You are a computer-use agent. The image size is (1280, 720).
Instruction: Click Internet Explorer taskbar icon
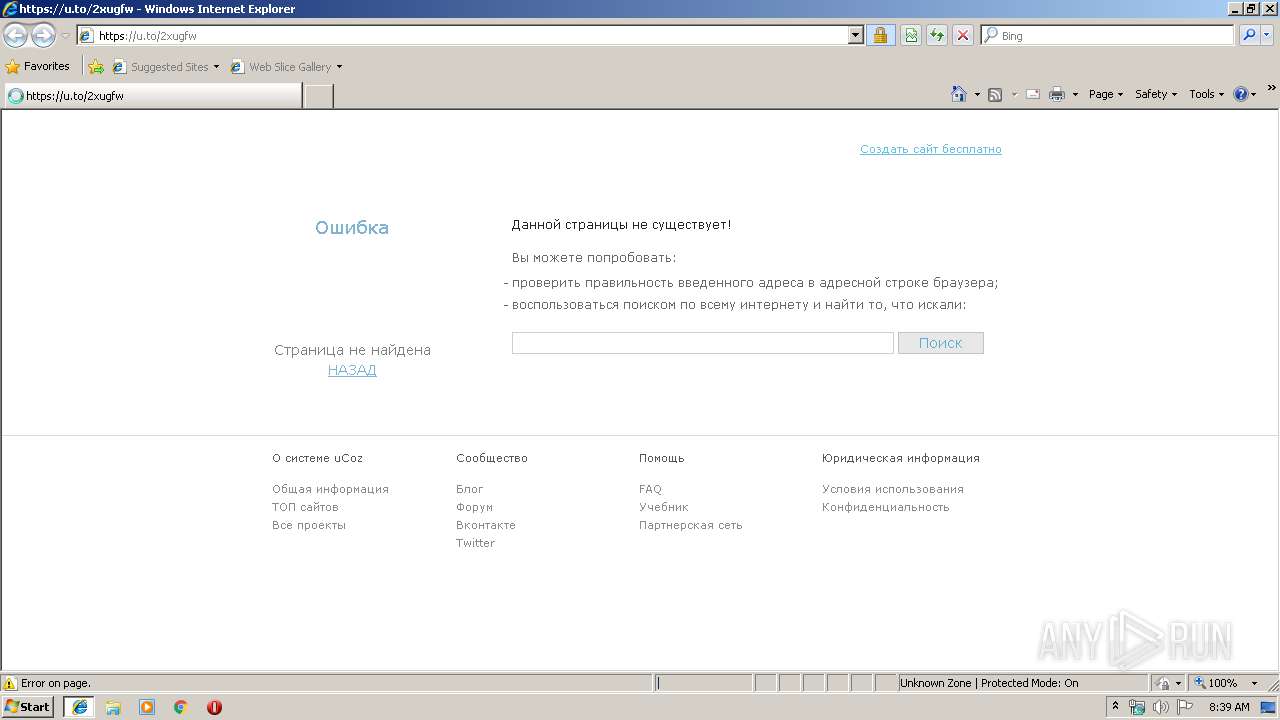pos(79,707)
